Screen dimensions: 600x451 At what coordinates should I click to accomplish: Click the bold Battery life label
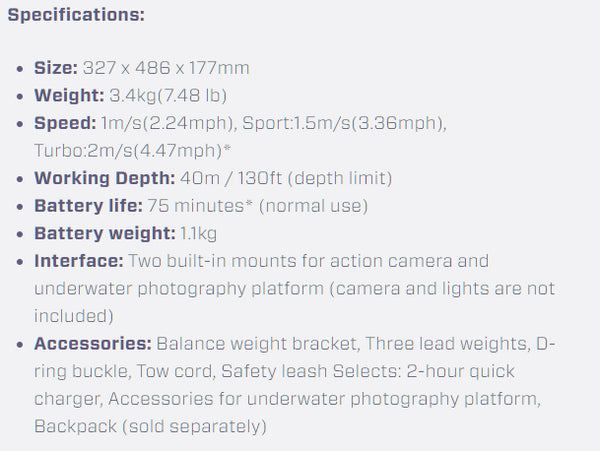pyautogui.click(x=87, y=206)
